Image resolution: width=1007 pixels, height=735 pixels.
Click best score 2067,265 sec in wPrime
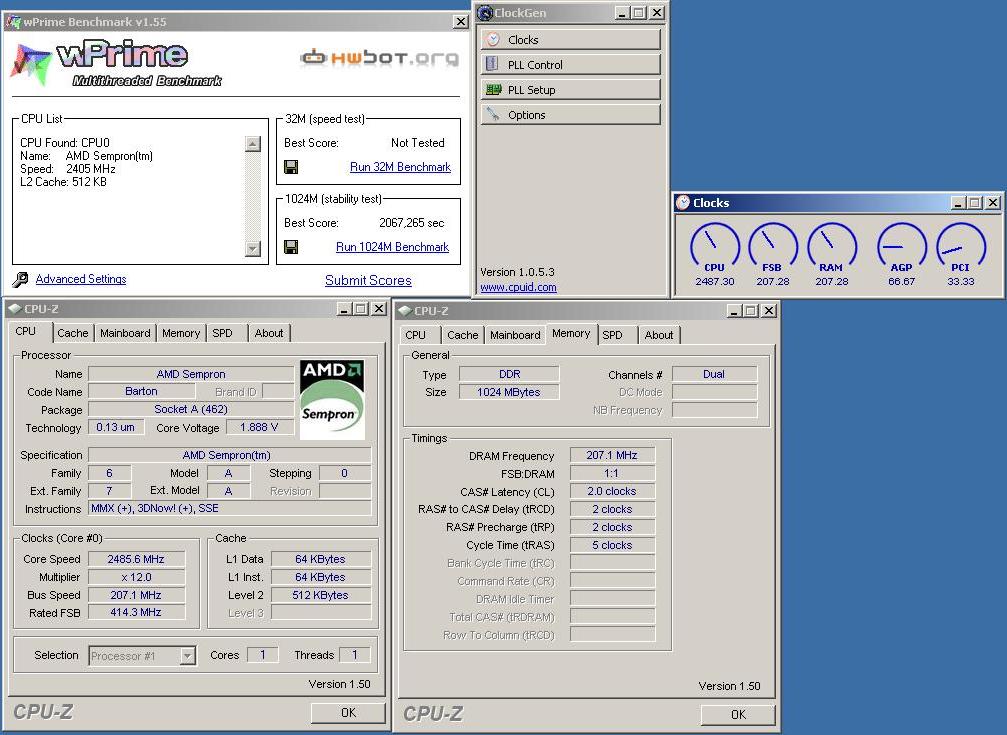[412, 223]
